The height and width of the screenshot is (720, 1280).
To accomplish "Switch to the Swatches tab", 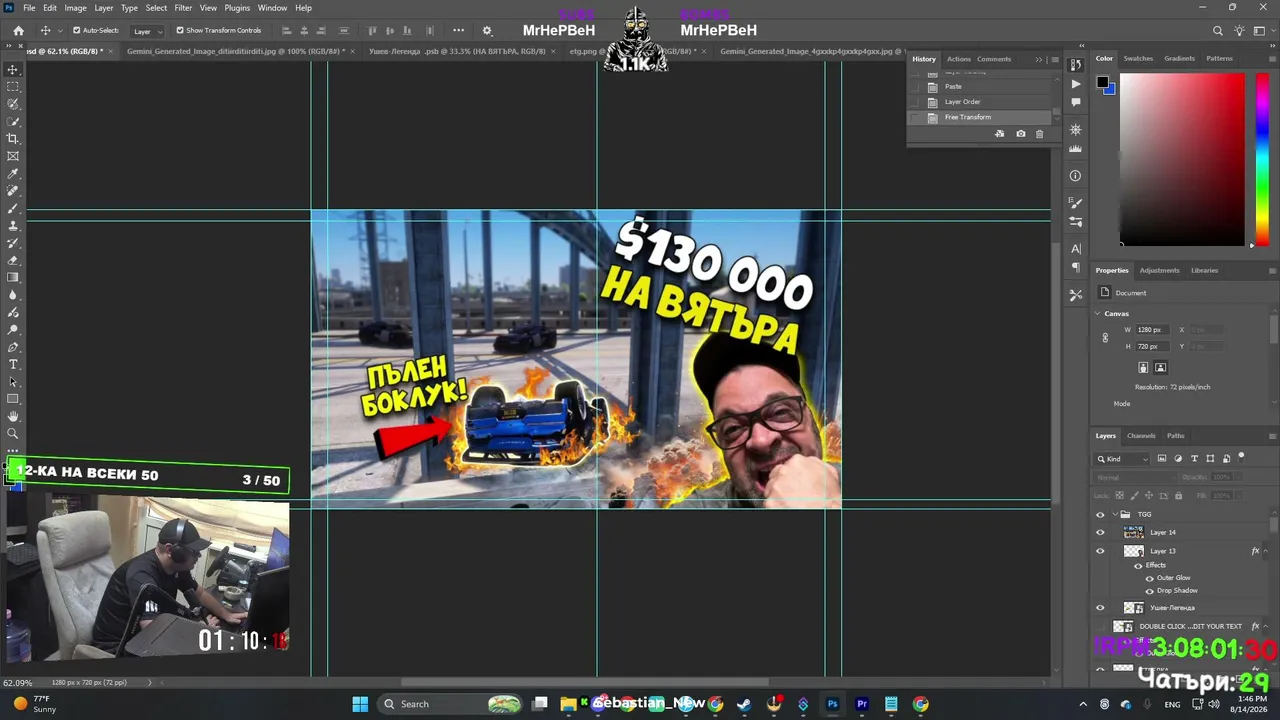I will click(x=1138, y=59).
